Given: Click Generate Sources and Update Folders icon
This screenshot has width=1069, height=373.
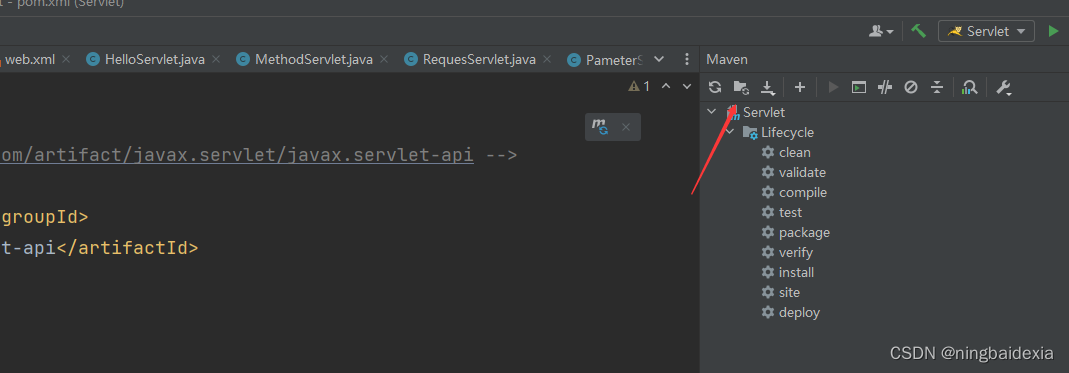Looking at the screenshot, I should pos(741,87).
